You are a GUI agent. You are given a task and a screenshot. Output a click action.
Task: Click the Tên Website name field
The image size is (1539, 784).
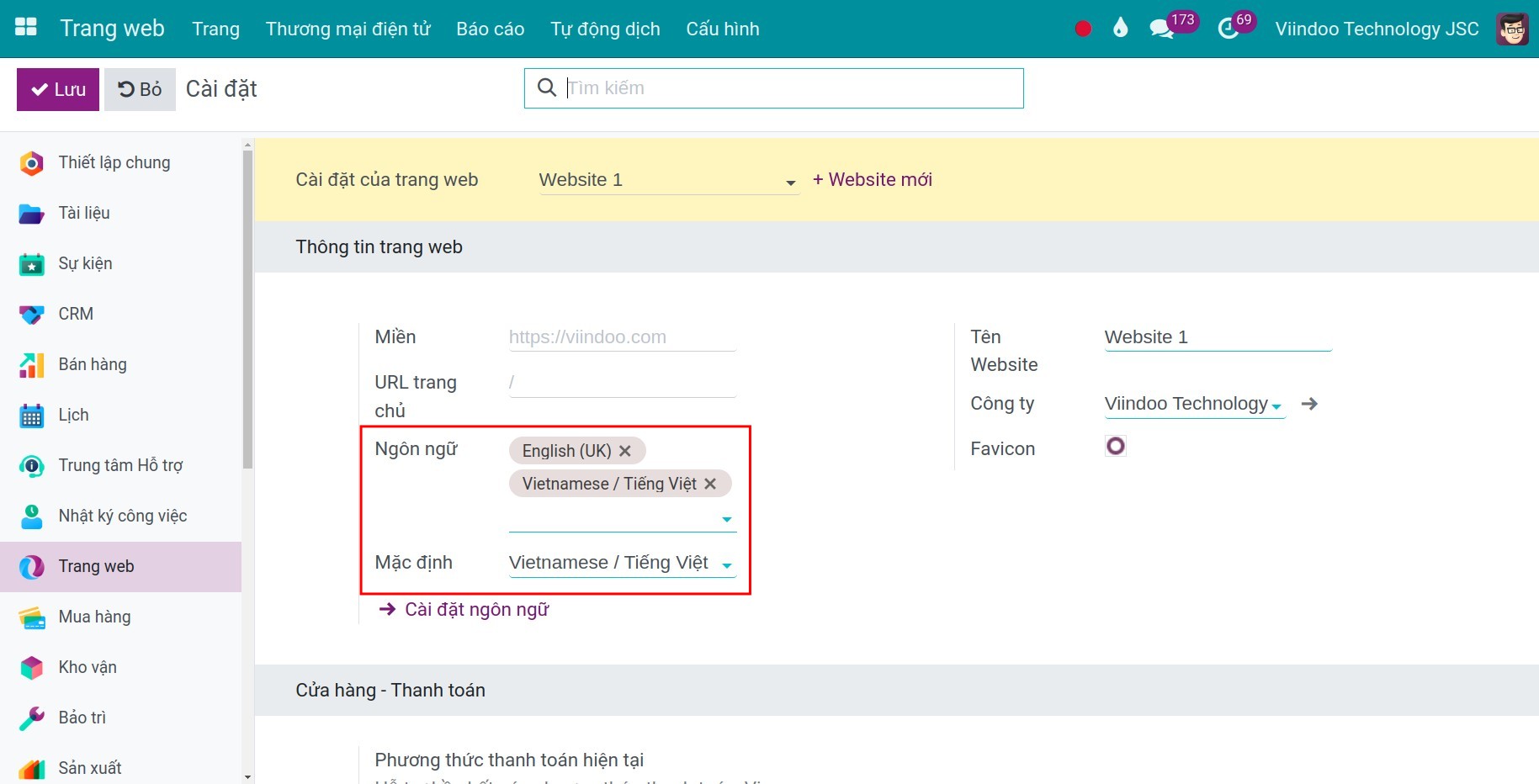point(1218,337)
